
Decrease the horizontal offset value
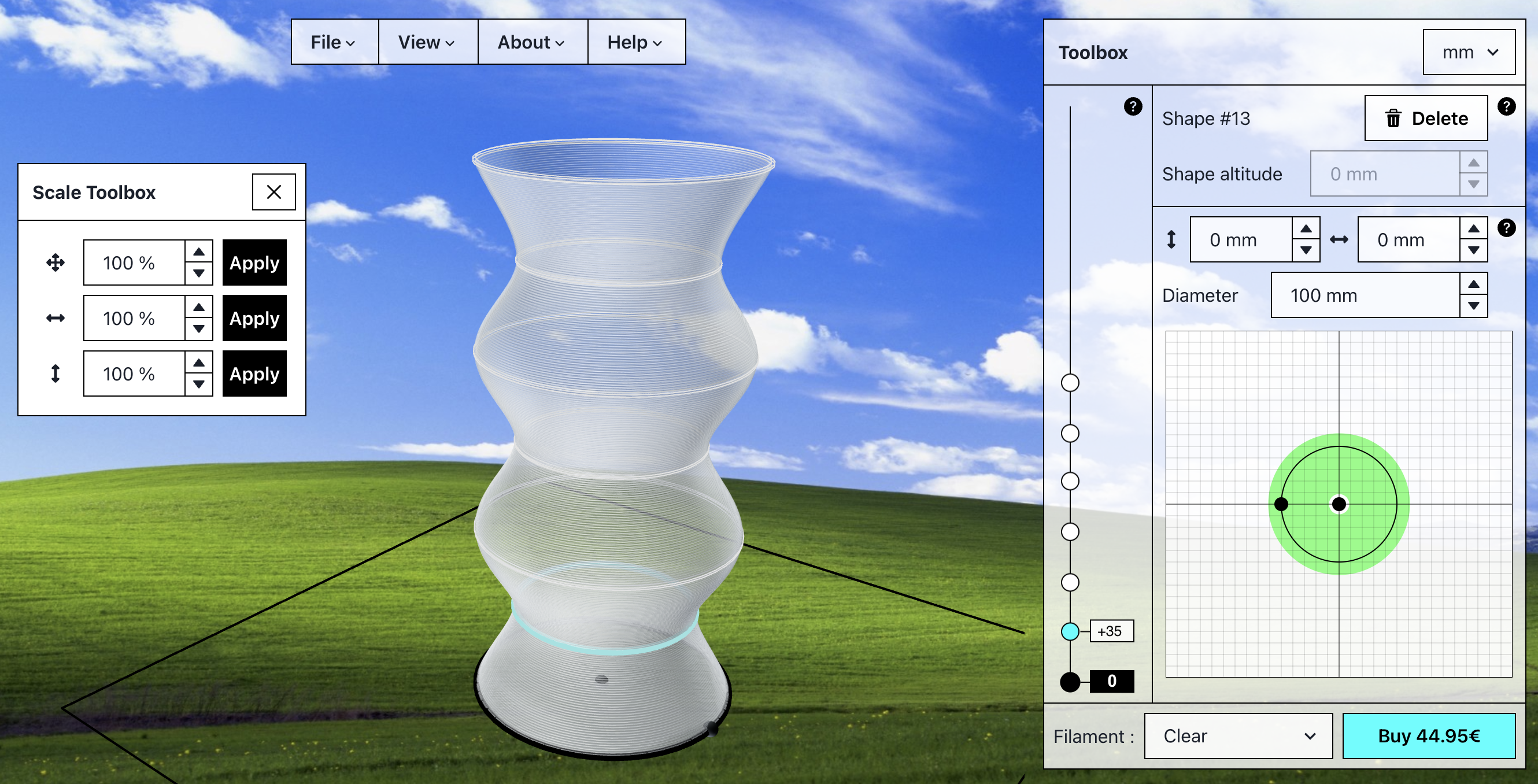1473,250
